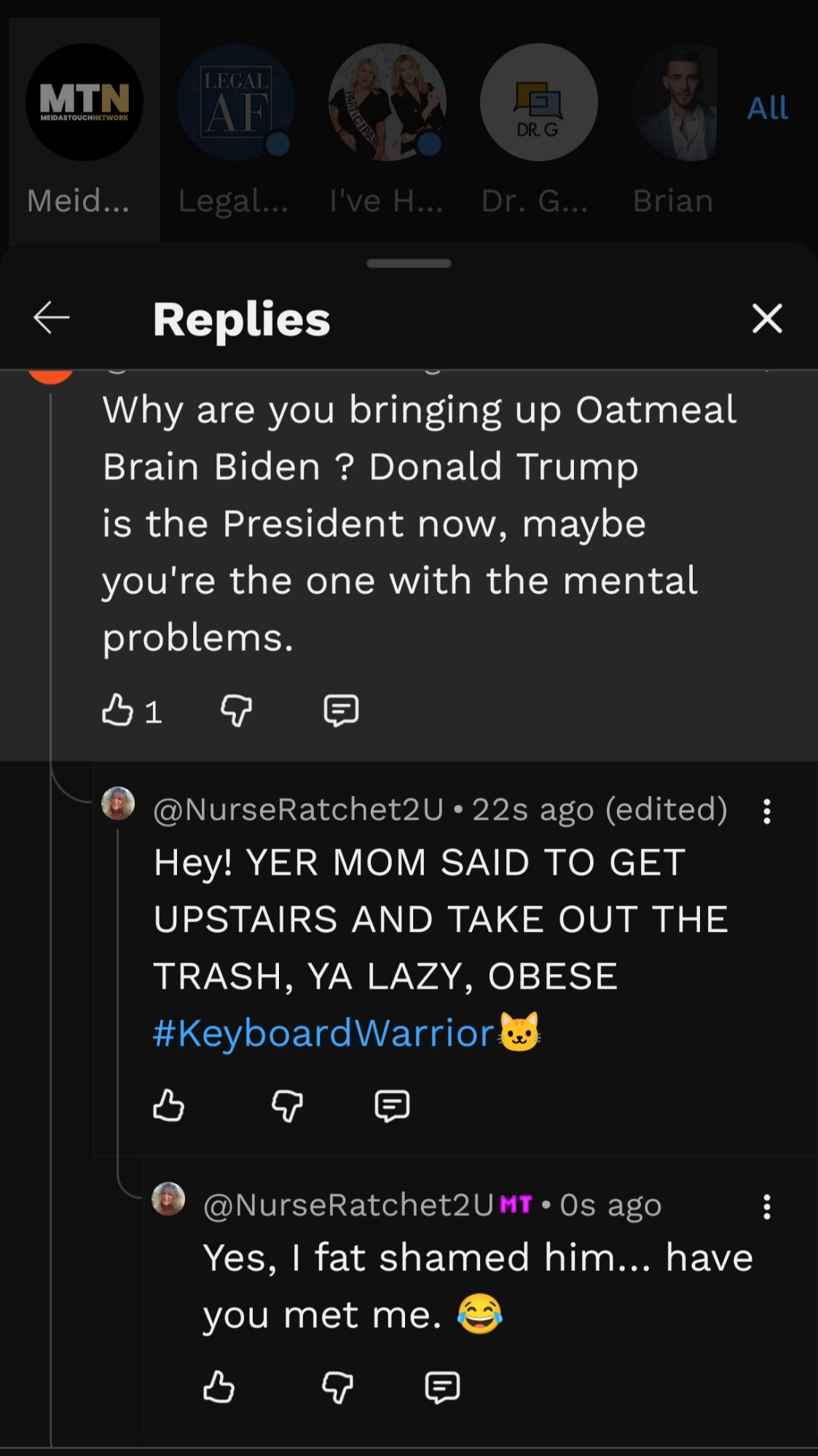Dislike the Oatmeal Brain Biden comment
818x1456 pixels.
pos(236,710)
